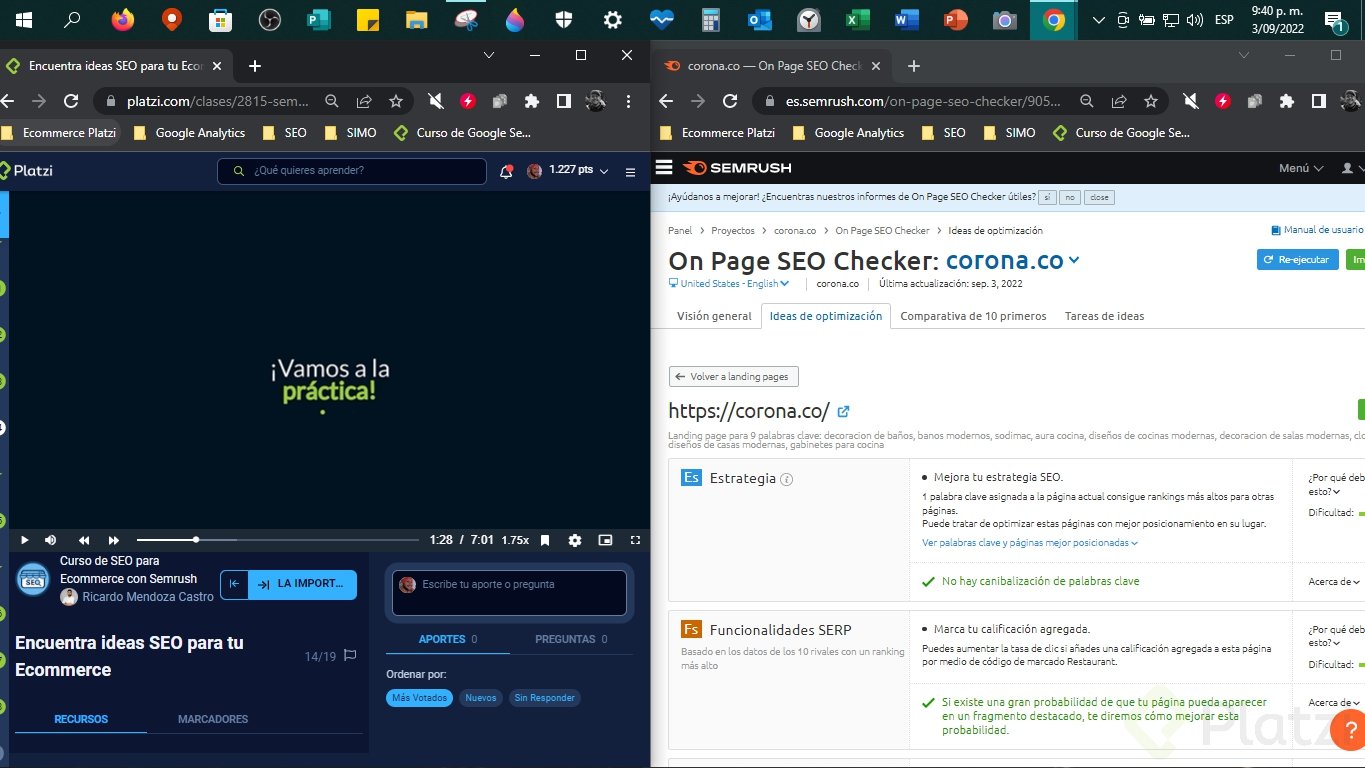Answer 'sí' to the feedback banner
This screenshot has height=768, width=1365.
click(1048, 197)
